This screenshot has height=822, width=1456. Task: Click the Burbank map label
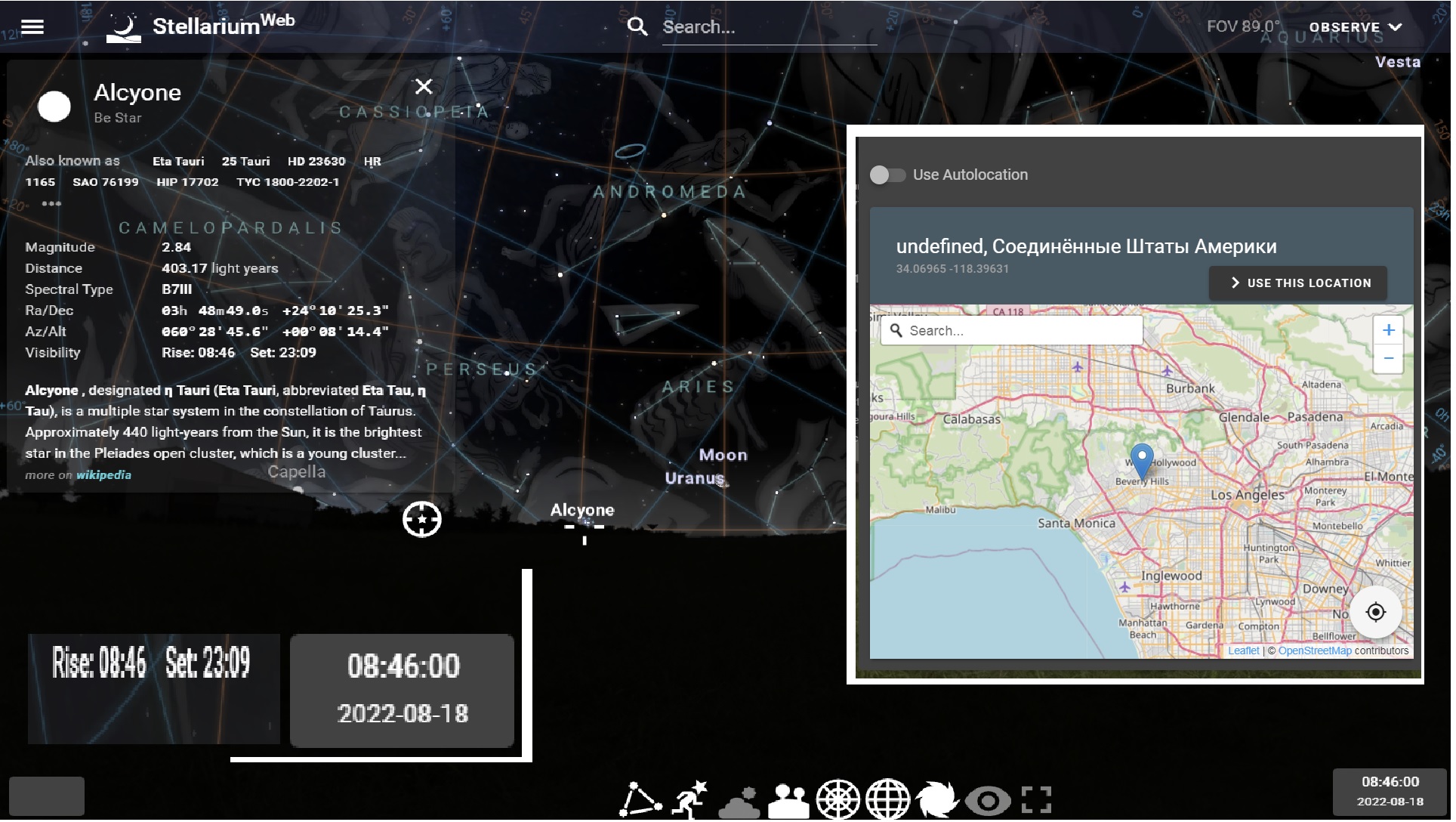point(1190,389)
